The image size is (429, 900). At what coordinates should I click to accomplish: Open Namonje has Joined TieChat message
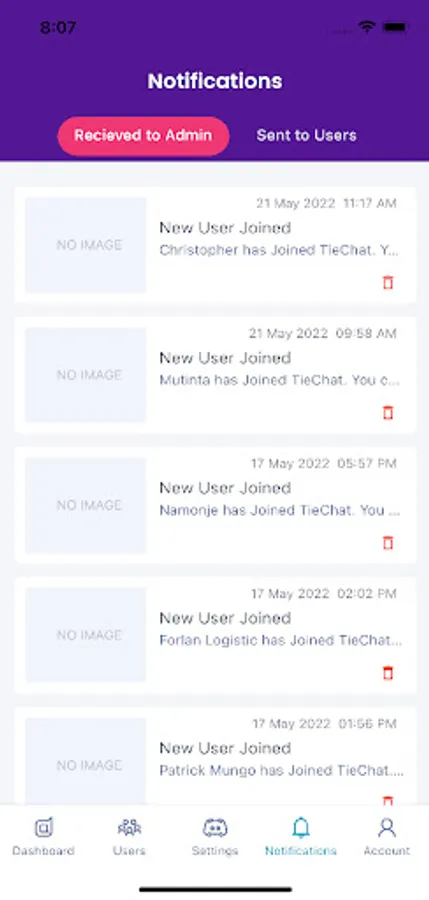(279, 510)
